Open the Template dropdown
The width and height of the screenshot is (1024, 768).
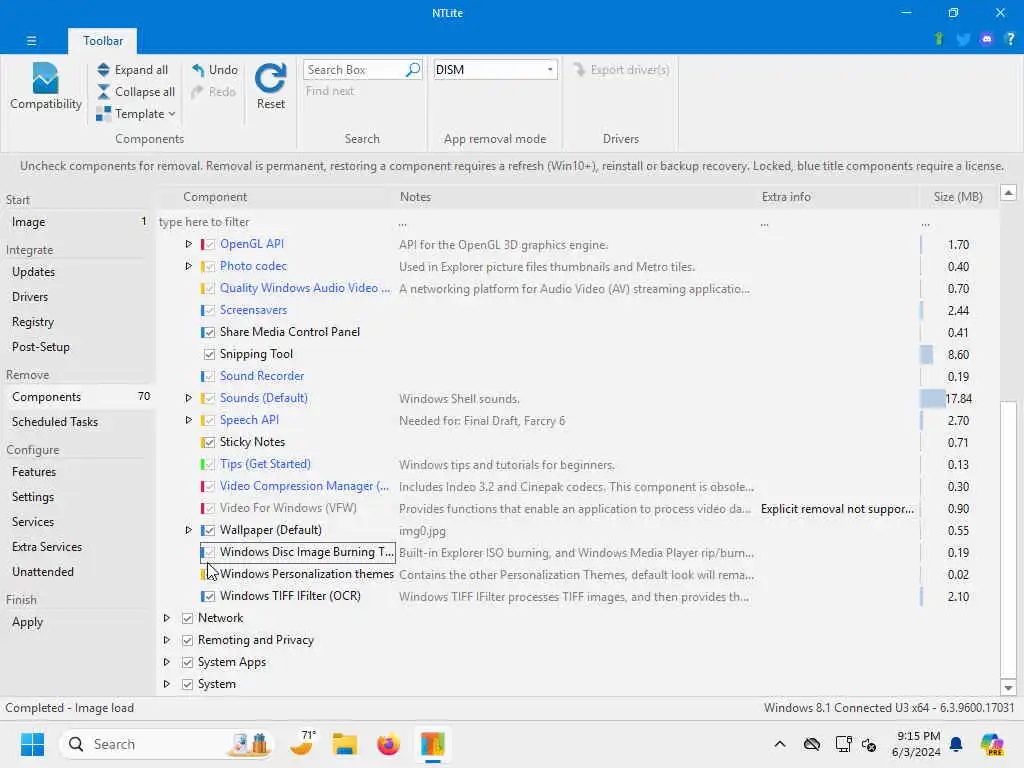(x=136, y=114)
